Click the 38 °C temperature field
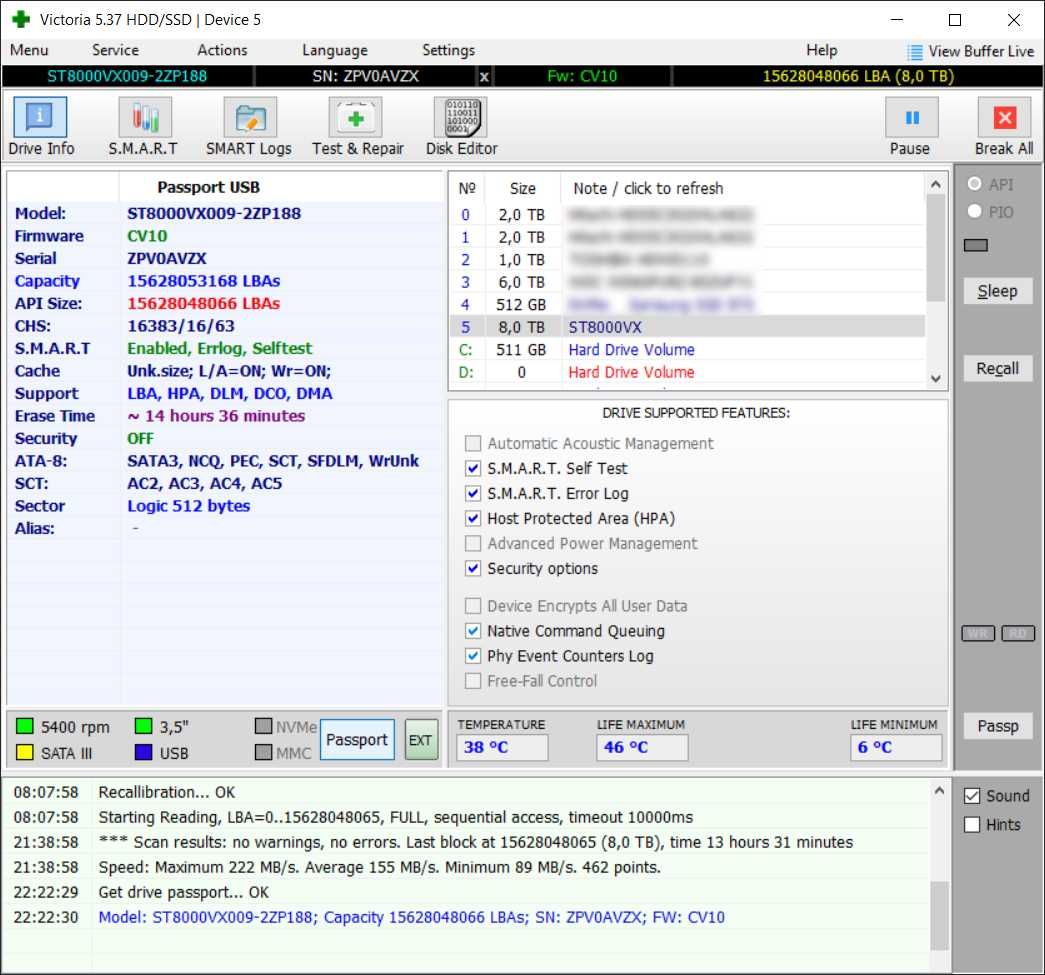The height and width of the screenshot is (975, 1045). [502, 747]
